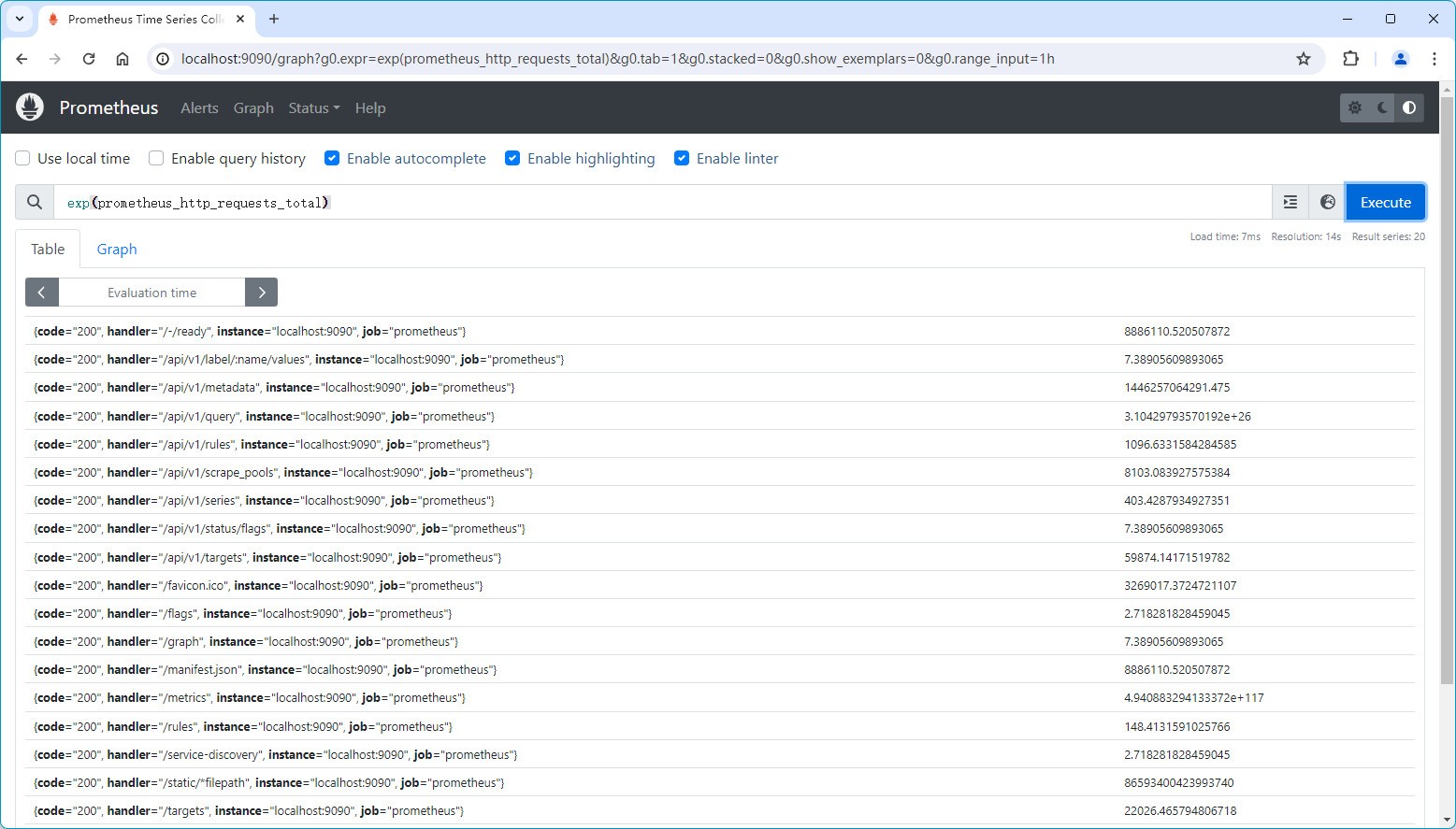Disable the Enable linter checkbox
The width and height of the screenshot is (1456, 829).
point(682,158)
